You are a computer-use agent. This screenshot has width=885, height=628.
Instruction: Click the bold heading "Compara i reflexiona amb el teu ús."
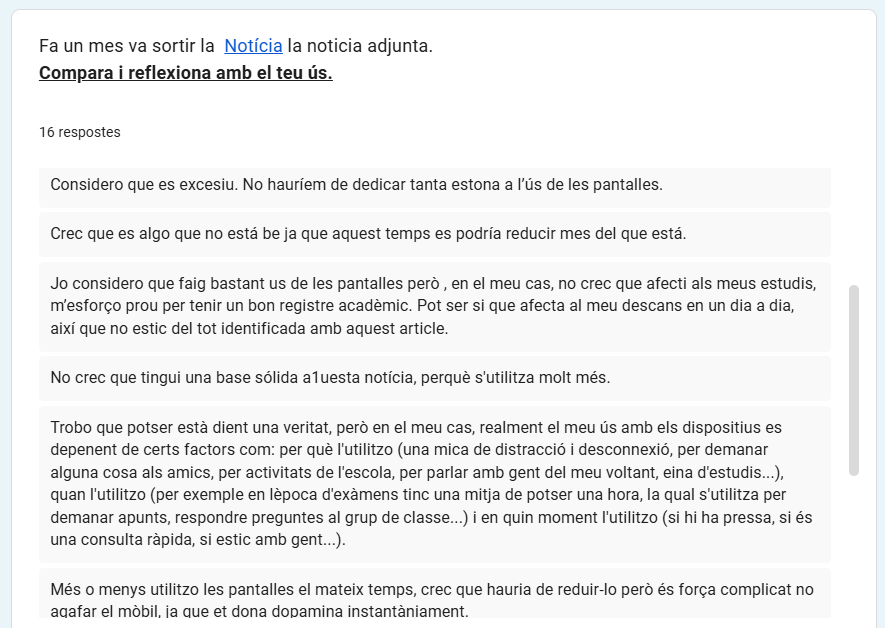coord(186,73)
